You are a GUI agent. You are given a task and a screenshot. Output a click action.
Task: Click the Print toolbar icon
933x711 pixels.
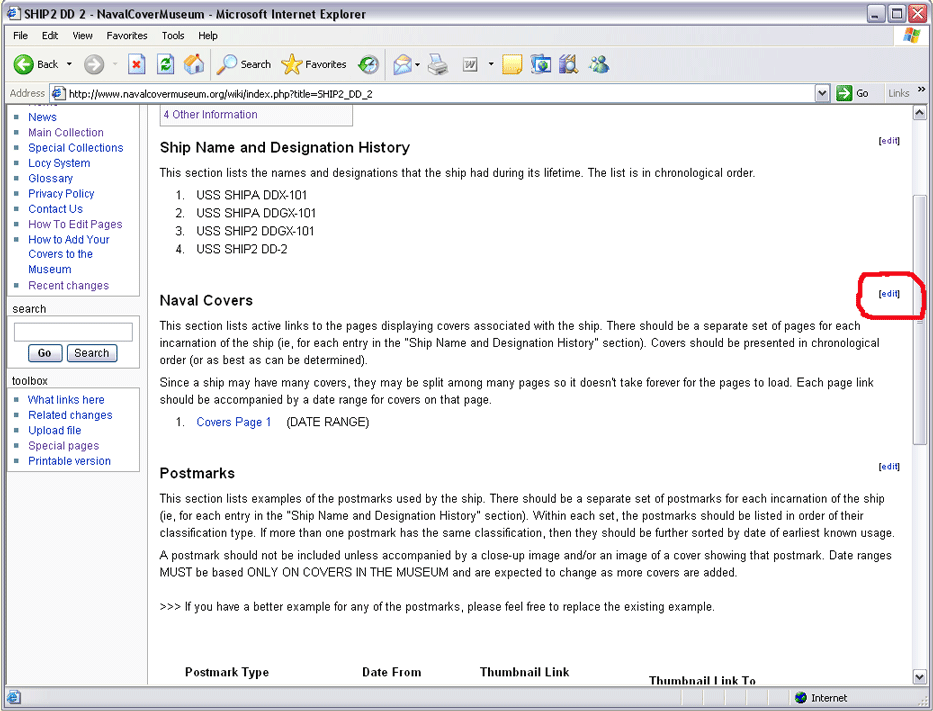point(438,65)
